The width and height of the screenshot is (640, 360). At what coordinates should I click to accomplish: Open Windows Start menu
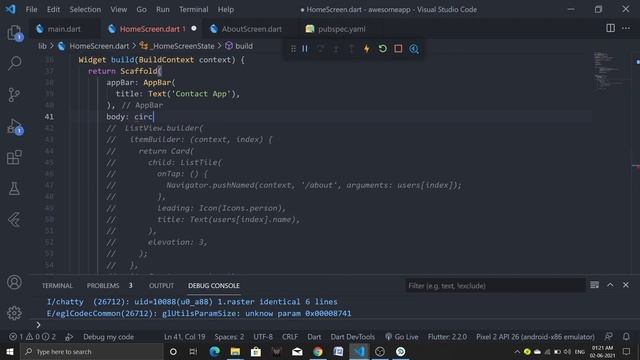click(10, 351)
